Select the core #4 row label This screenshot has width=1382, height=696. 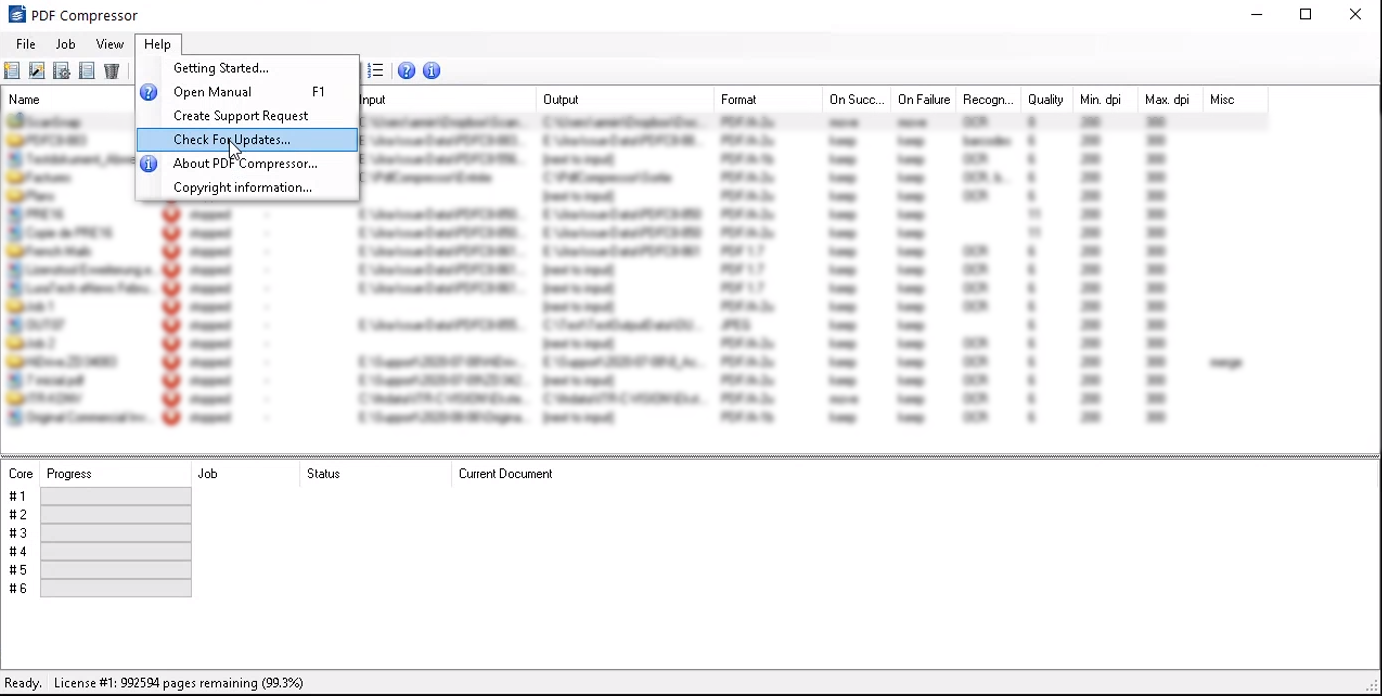[x=18, y=552]
